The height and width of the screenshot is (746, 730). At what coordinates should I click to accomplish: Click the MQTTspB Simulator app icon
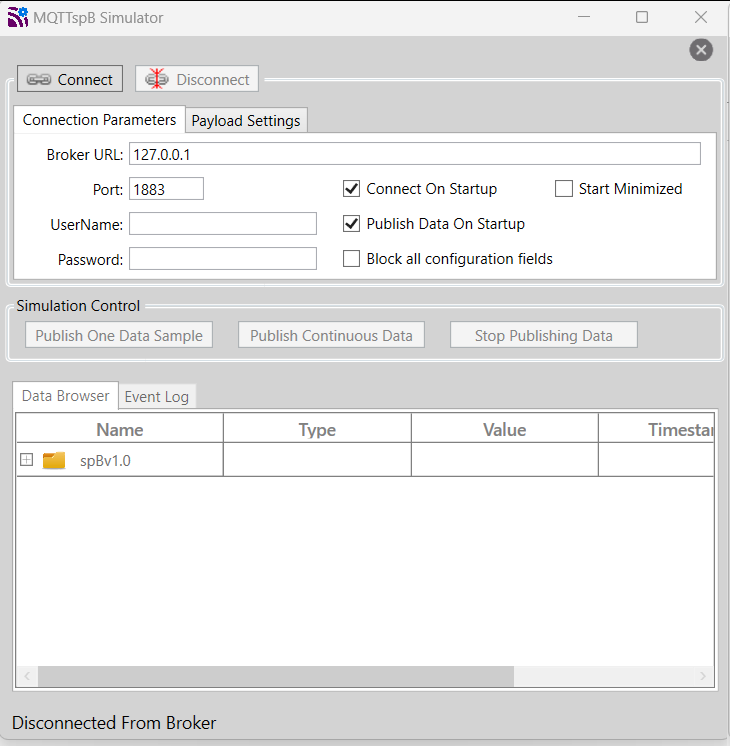pyautogui.click(x=18, y=17)
